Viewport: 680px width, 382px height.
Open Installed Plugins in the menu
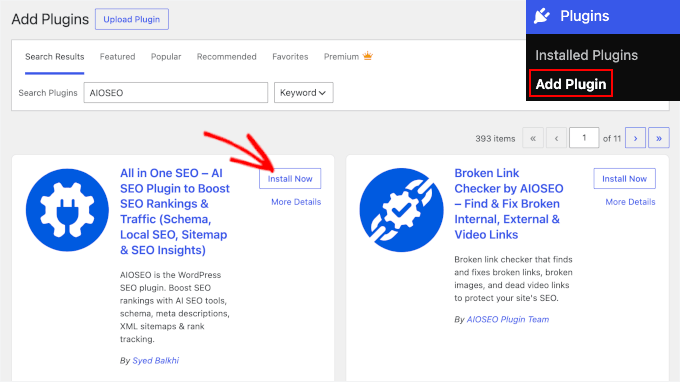pos(586,55)
